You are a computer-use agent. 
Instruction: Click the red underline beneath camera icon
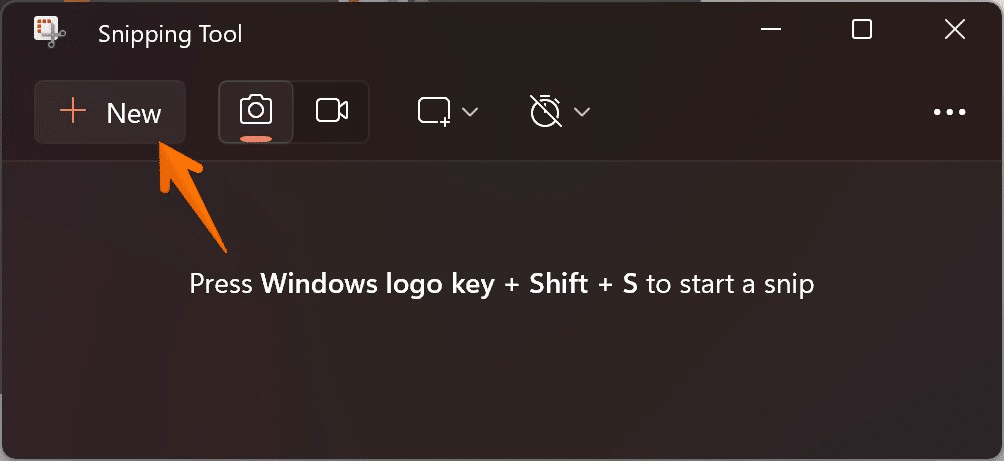click(256, 138)
